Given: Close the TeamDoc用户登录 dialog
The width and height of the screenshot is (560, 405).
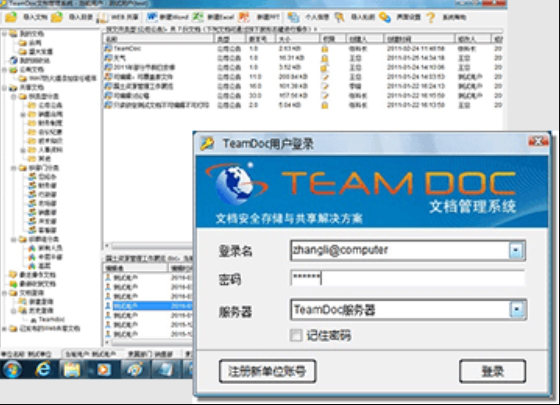Looking at the screenshot, I should (538, 141).
